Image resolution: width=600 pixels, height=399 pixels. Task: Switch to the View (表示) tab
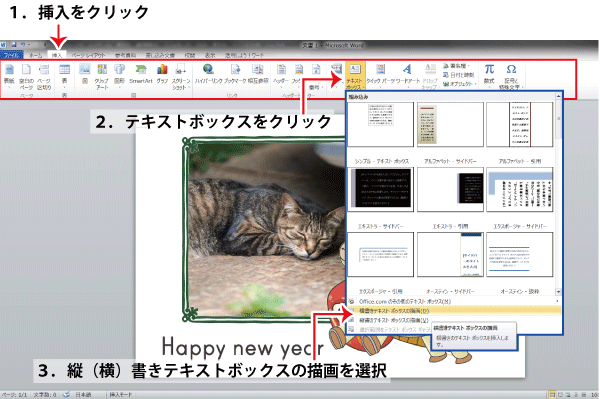point(210,55)
